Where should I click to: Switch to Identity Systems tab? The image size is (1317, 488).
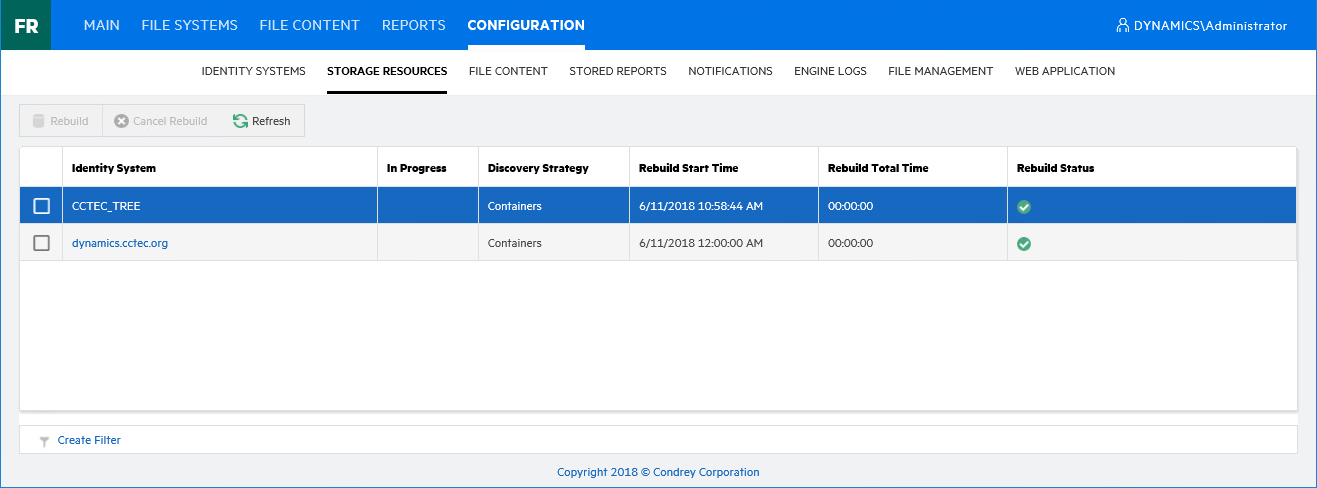pyautogui.click(x=253, y=71)
